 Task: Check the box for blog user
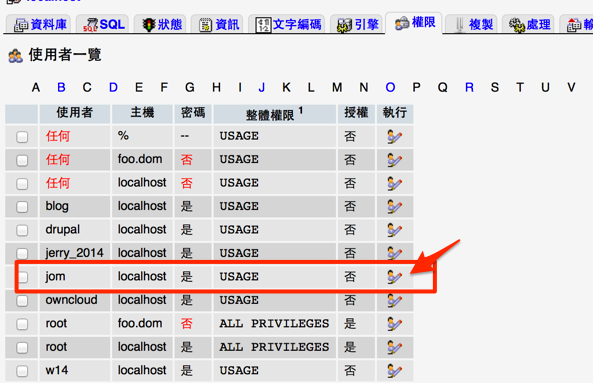tap(22, 207)
